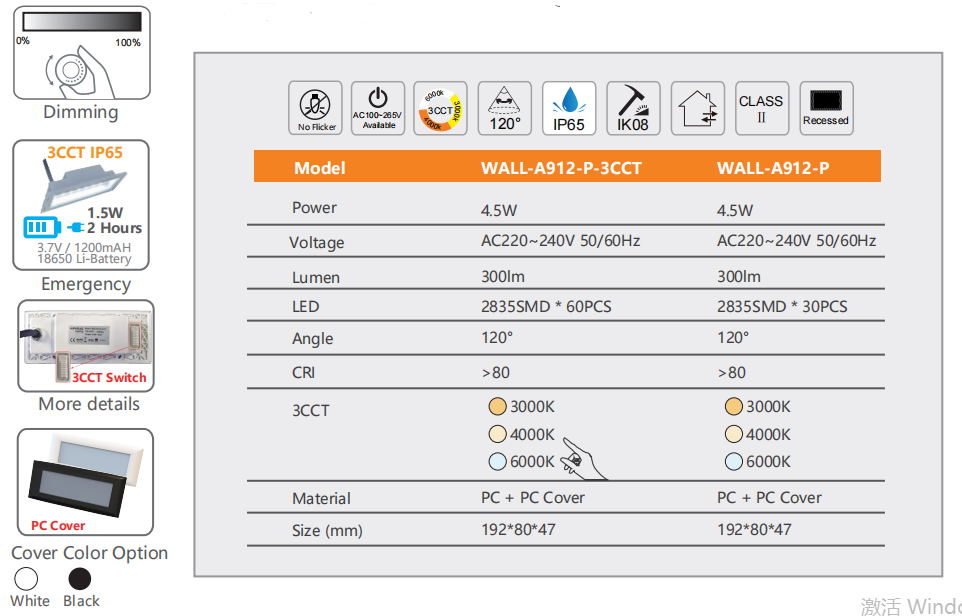Click the 120° beam angle icon
962x616 pixels.
pyautogui.click(x=505, y=108)
